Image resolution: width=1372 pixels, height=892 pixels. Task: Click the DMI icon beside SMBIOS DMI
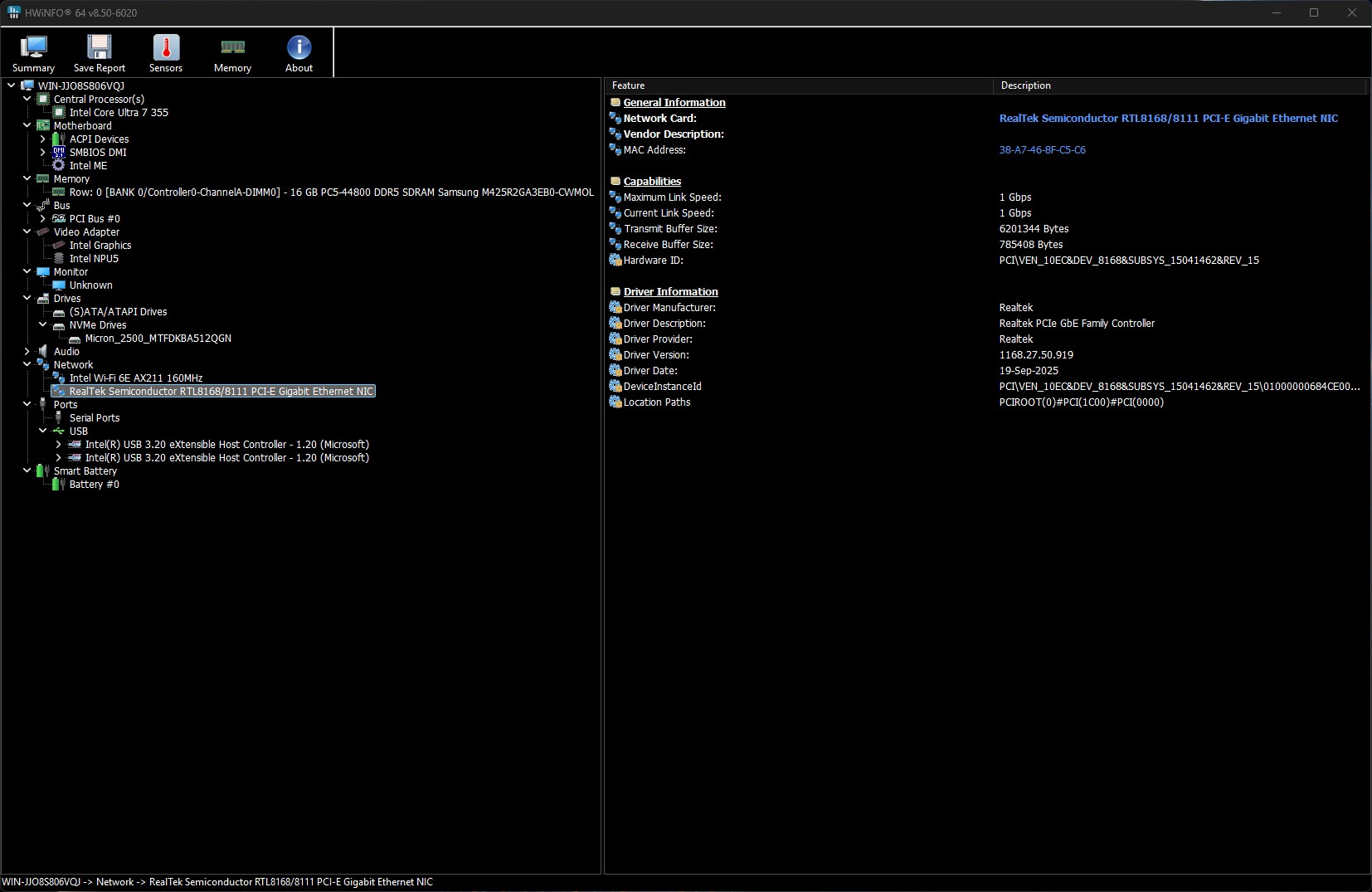[59, 153]
